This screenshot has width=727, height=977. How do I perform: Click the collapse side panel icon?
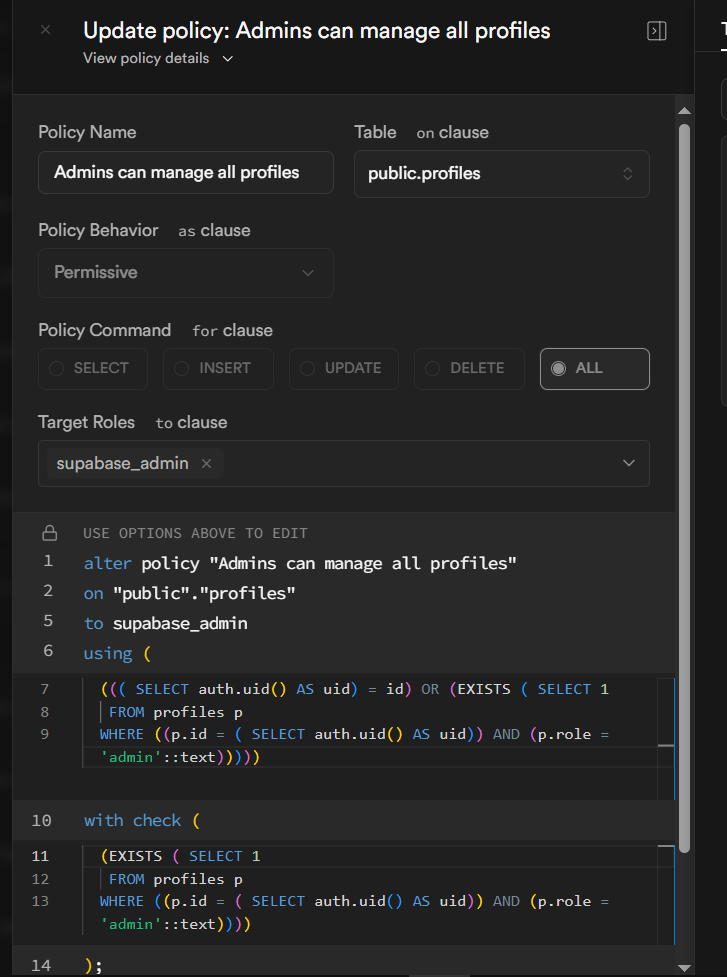pos(657,31)
